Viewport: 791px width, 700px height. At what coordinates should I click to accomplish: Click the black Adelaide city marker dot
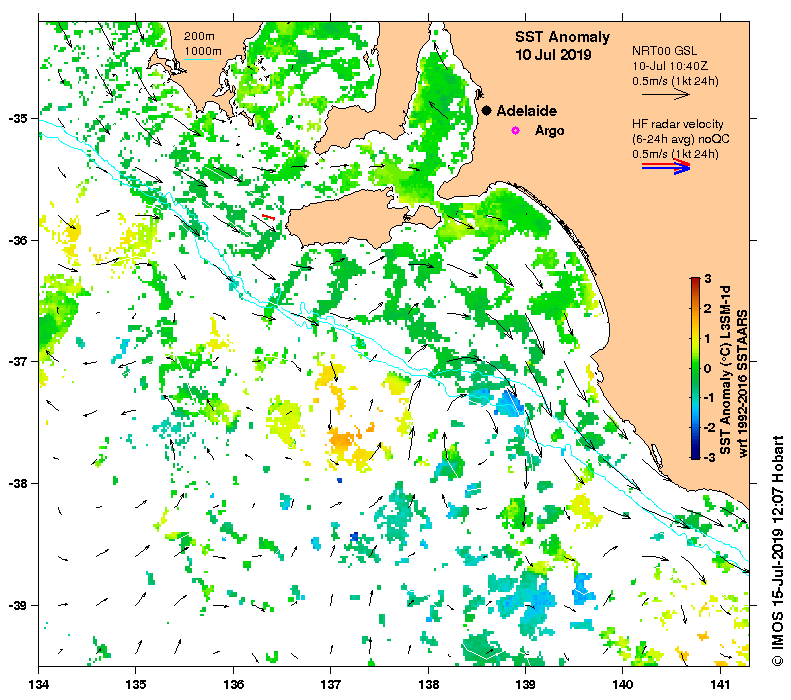coord(486,110)
